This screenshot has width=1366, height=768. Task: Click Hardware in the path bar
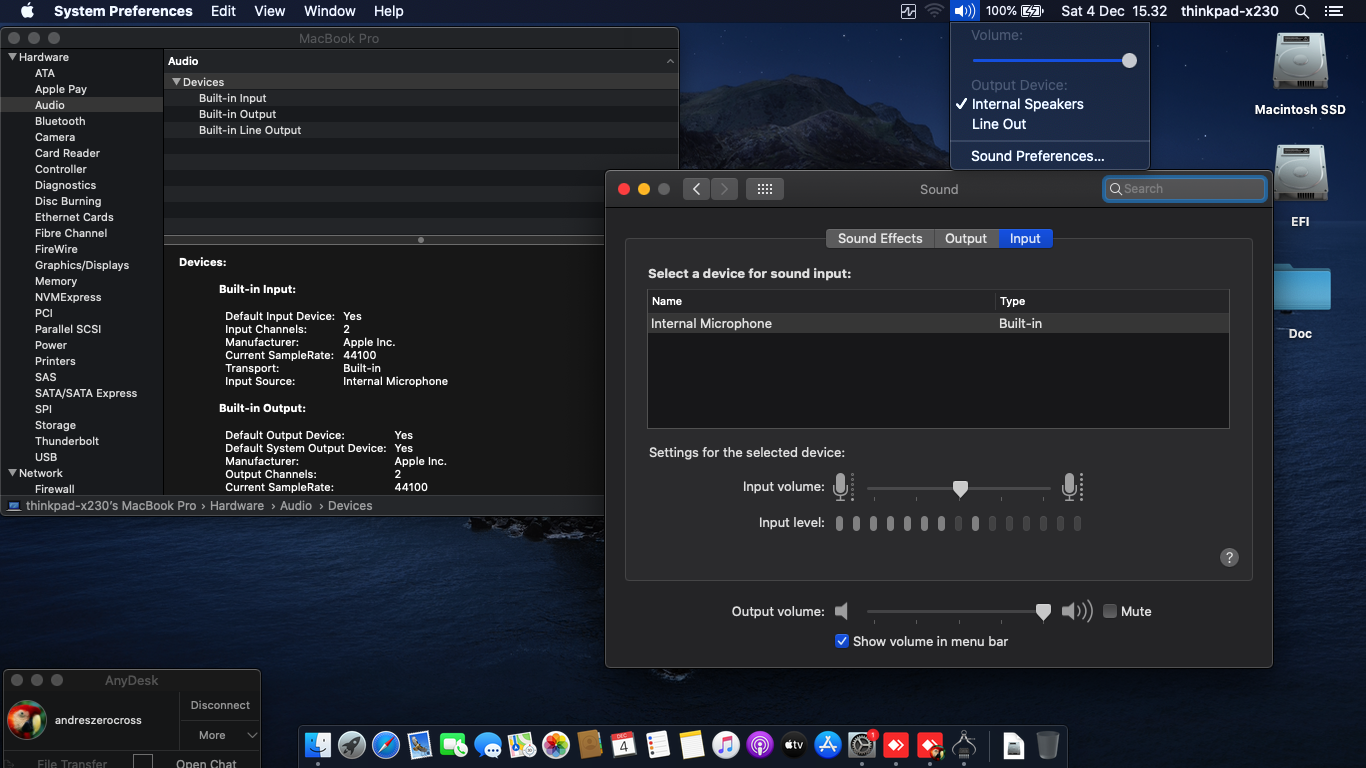[x=237, y=506]
